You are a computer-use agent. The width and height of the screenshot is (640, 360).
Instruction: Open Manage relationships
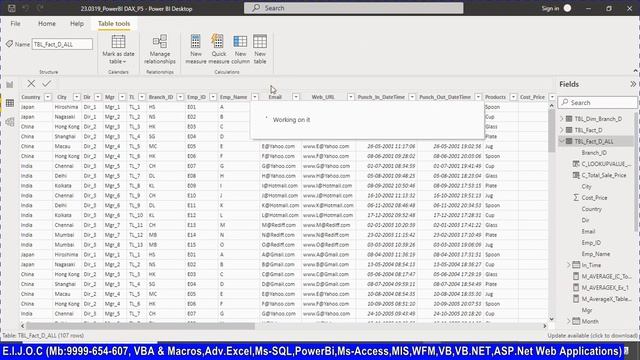(x=160, y=49)
